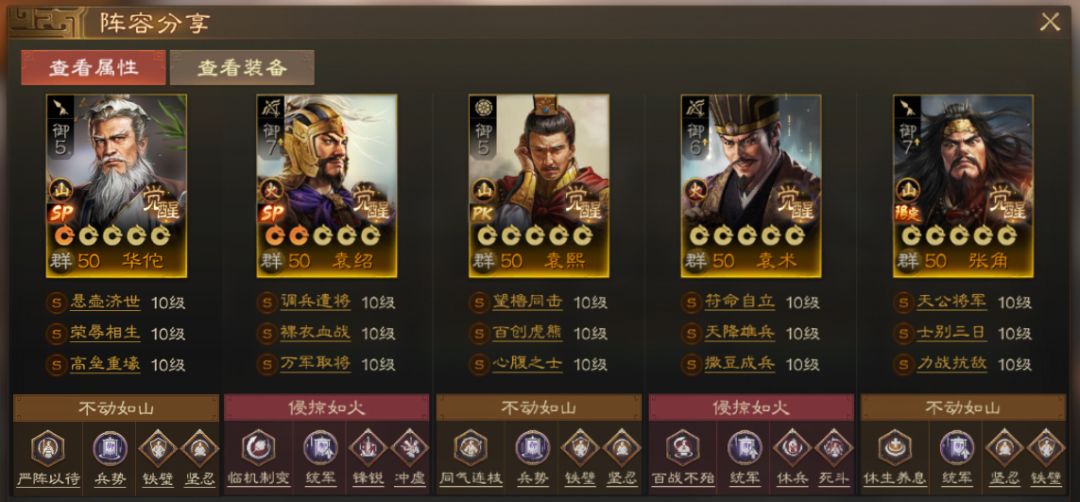Open the 张角 hero card portrait
This screenshot has width=1080, height=502.
point(963,186)
